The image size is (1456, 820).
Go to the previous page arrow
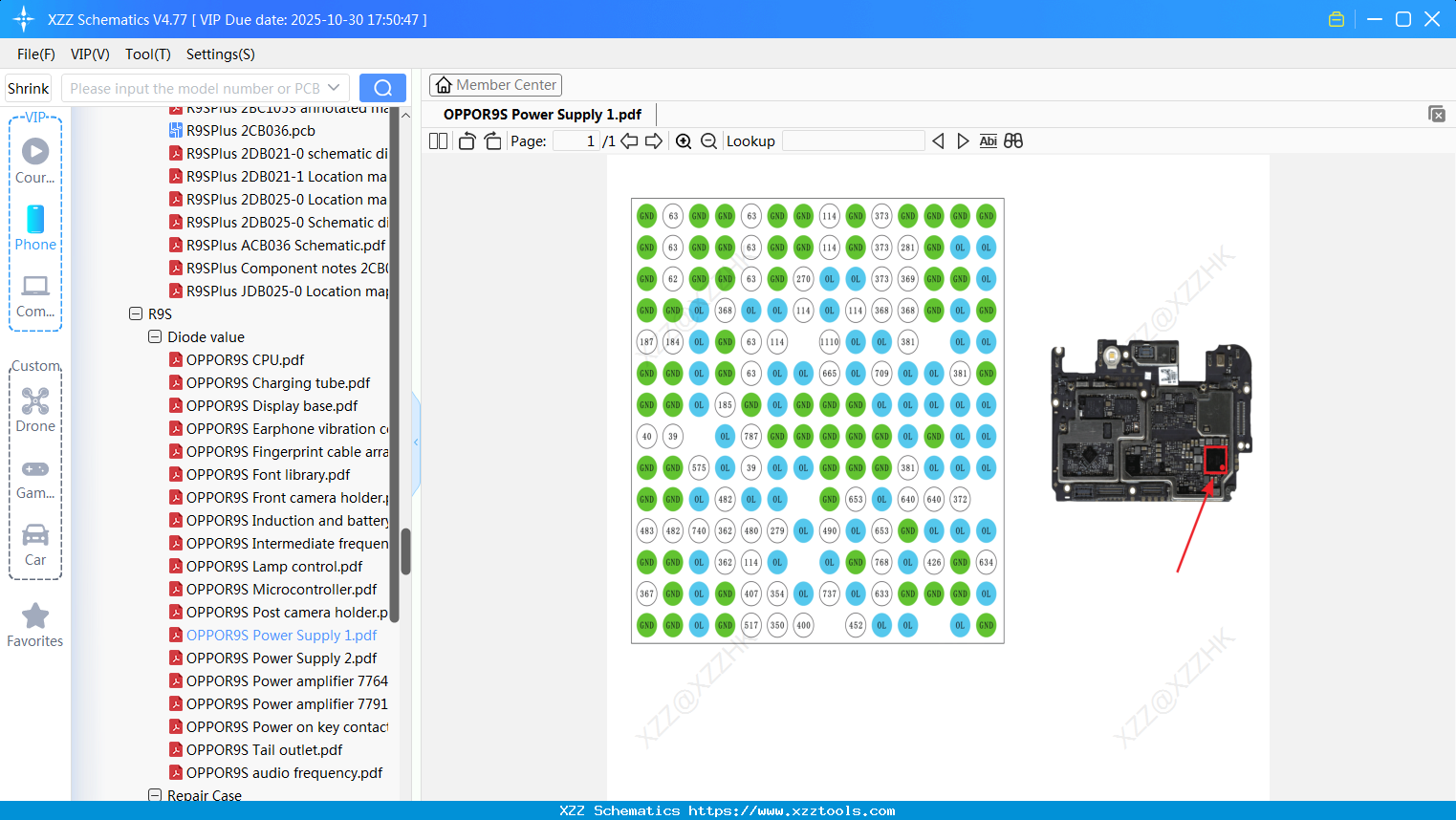tap(629, 141)
